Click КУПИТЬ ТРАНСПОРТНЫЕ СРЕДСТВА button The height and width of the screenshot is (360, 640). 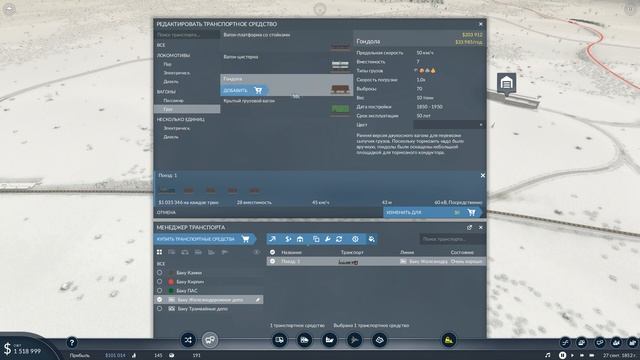(x=204, y=239)
